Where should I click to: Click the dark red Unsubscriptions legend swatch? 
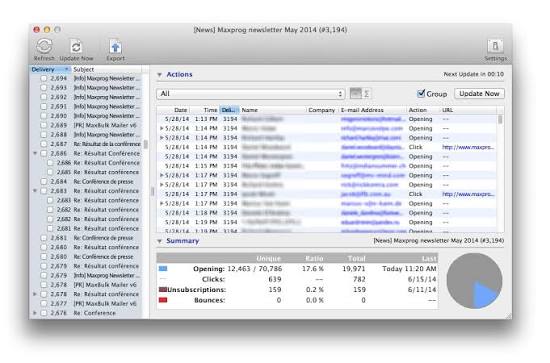tap(163, 290)
